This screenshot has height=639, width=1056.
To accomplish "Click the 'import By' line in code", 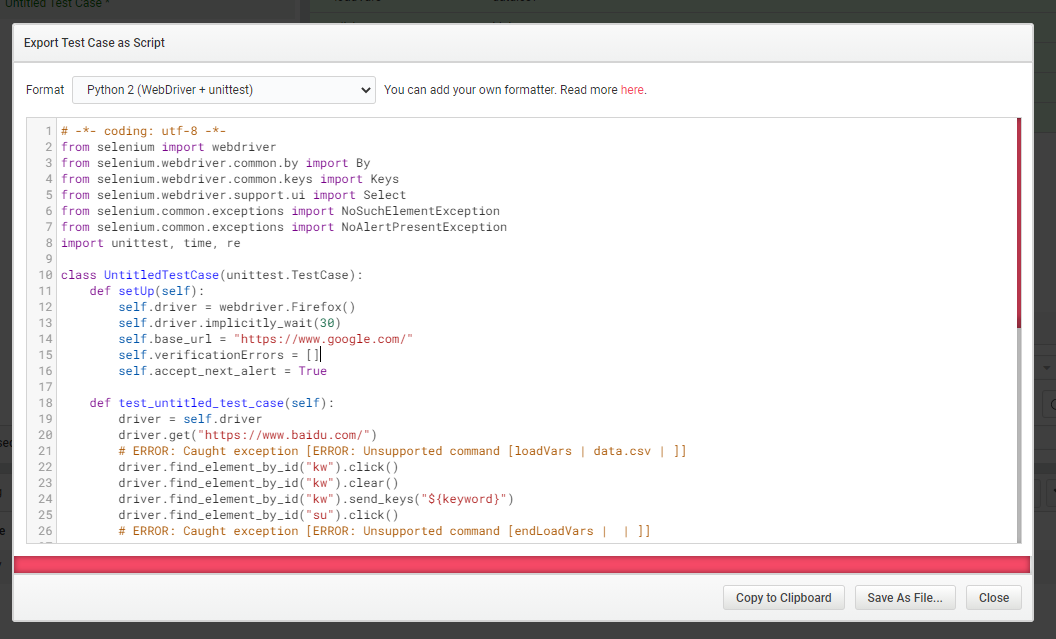I will (x=216, y=163).
